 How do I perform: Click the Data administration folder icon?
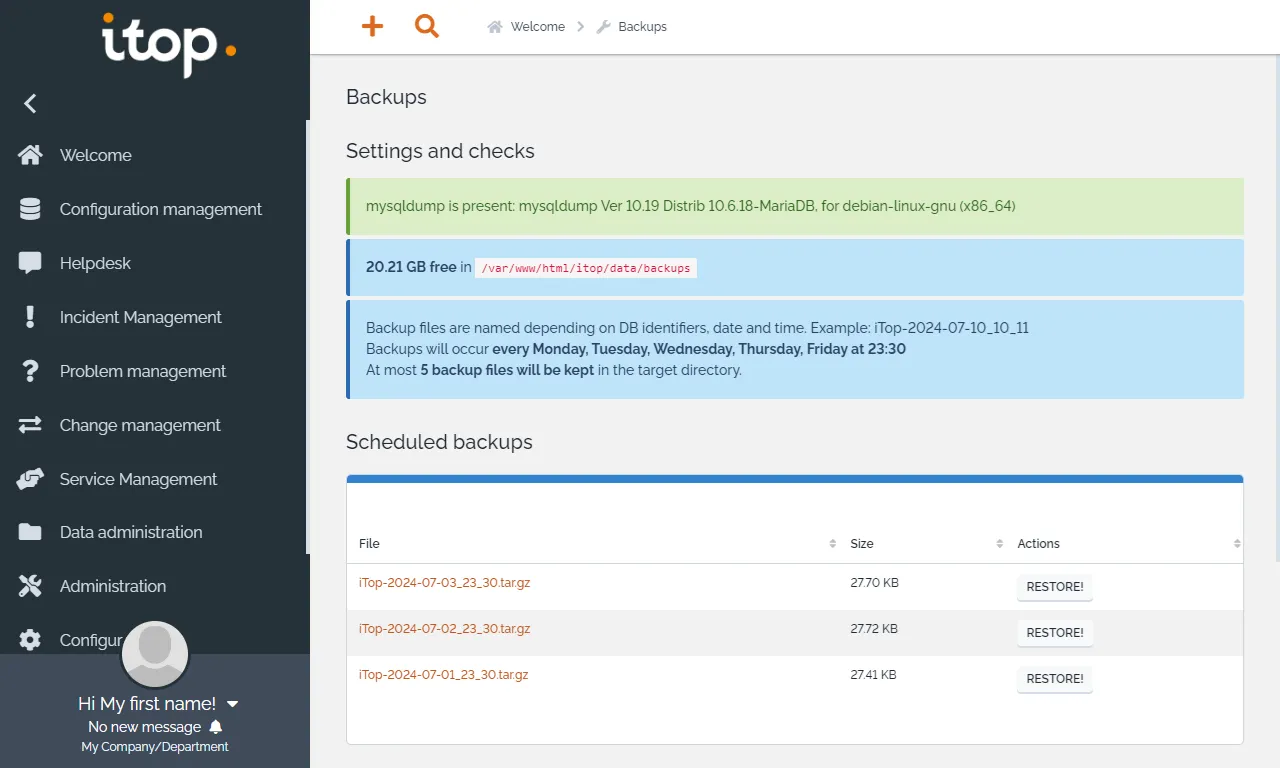[30, 532]
